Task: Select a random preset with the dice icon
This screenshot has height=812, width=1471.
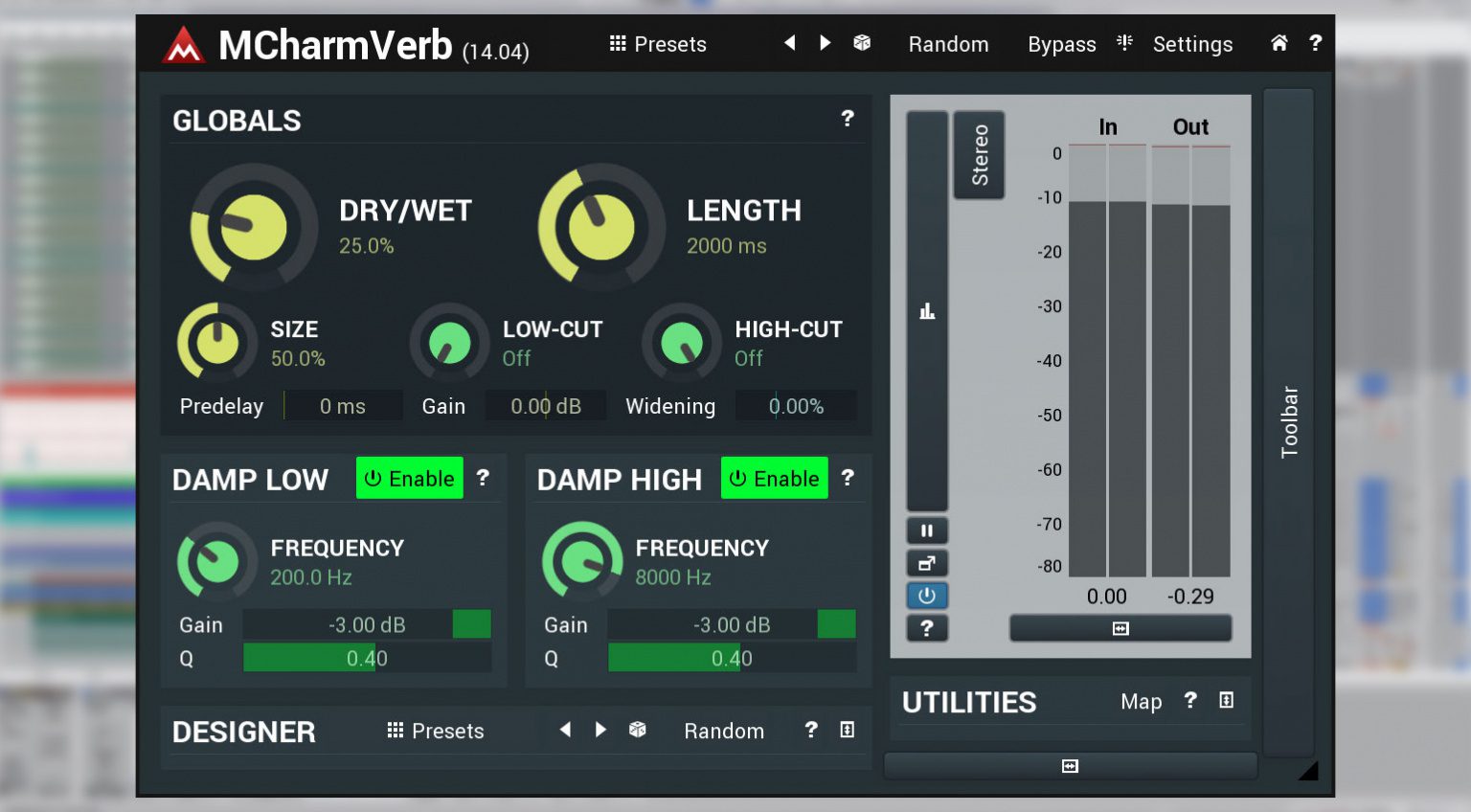Action: click(x=861, y=43)
